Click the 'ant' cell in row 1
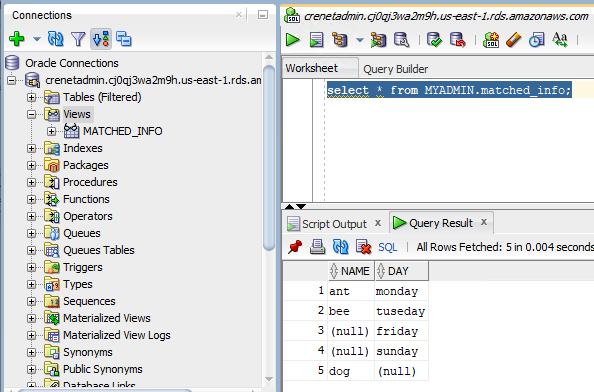 [x=351, y=291]
